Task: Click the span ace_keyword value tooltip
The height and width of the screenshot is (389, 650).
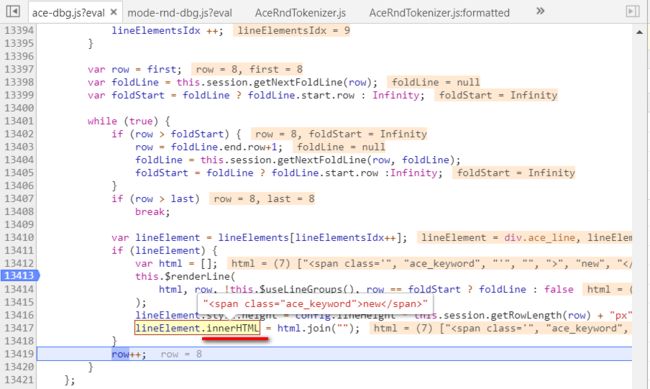Action: [315, 304]
